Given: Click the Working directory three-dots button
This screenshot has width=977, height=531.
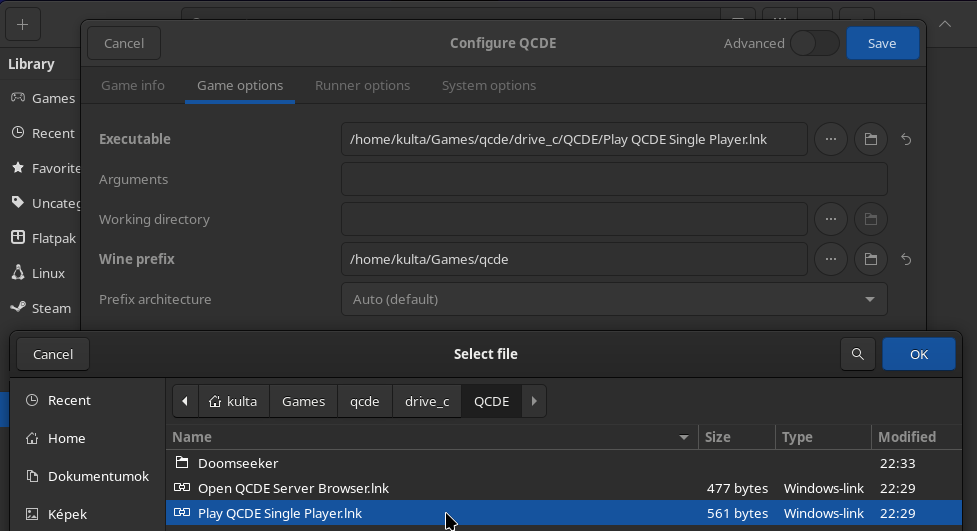Looking at the screenshot, I should pos(830,219).
